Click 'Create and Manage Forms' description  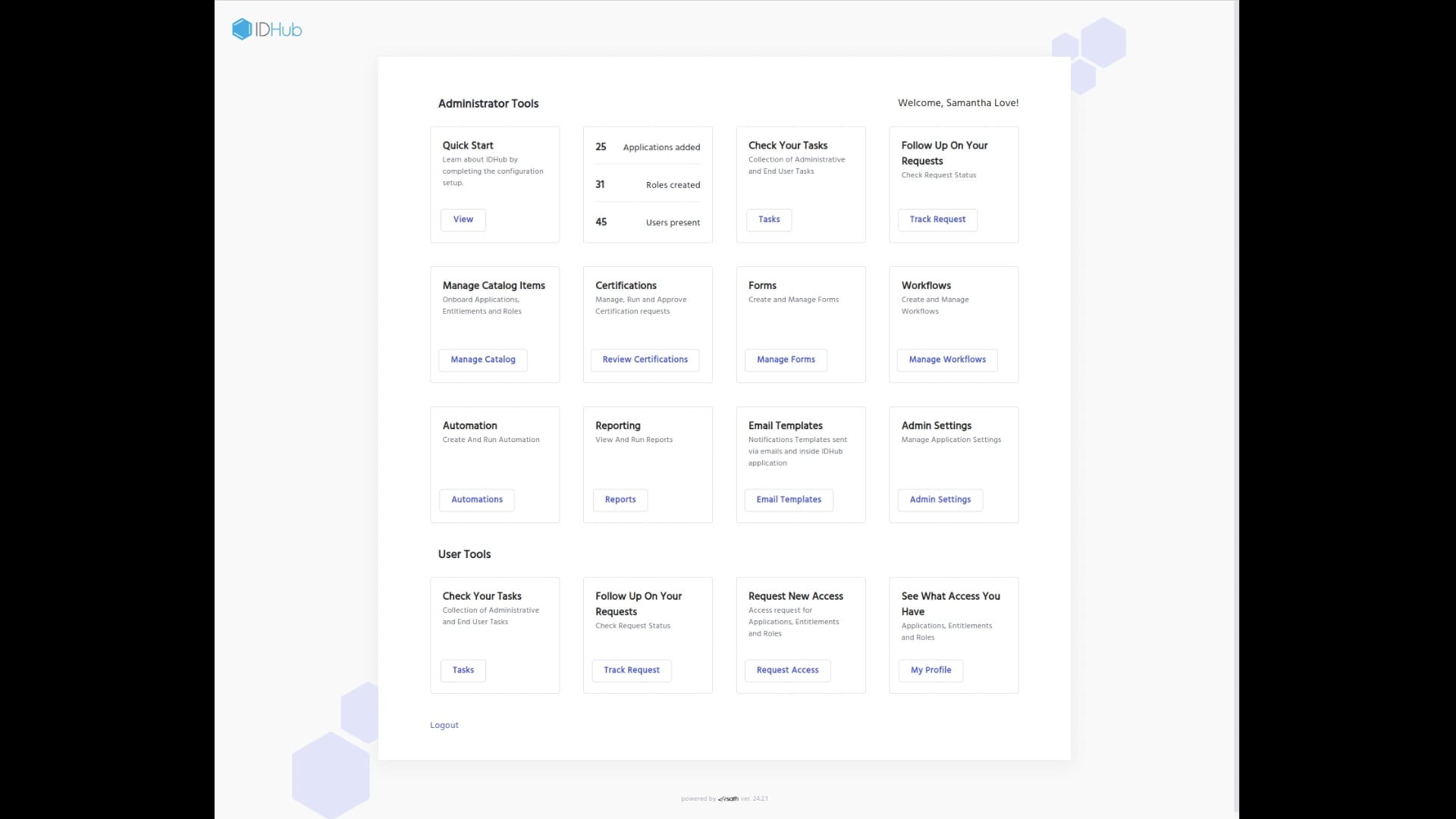click(x=794, y=300)
